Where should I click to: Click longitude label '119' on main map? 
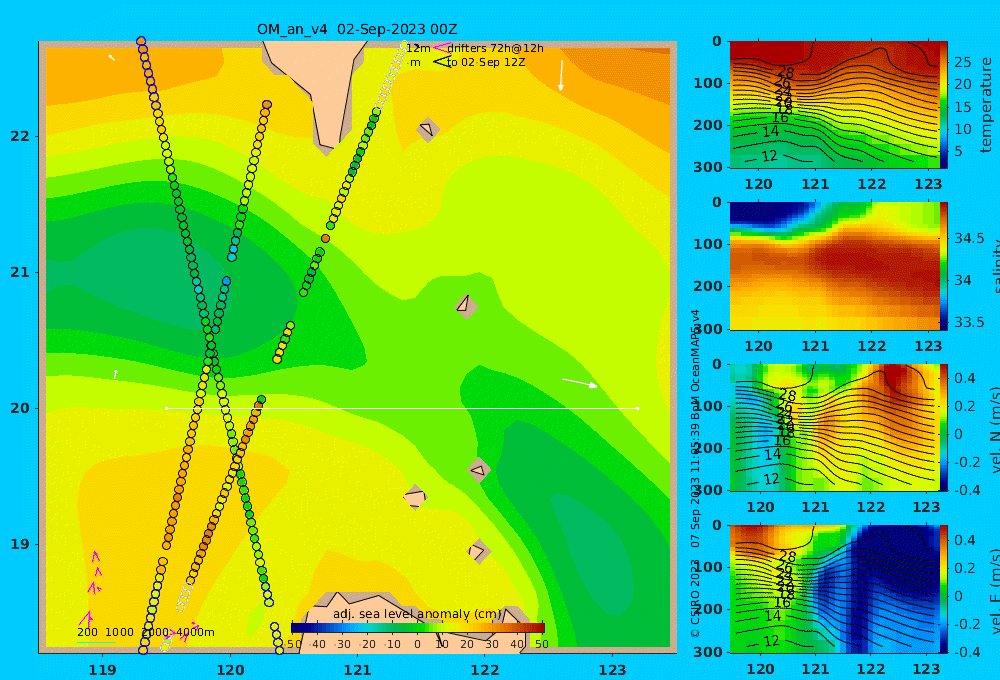[x=103, y=670]
